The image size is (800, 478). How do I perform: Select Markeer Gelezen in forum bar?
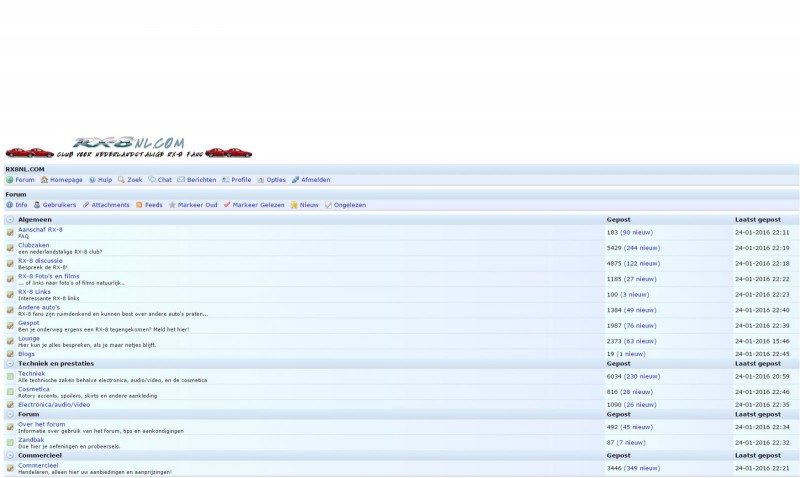258,205
